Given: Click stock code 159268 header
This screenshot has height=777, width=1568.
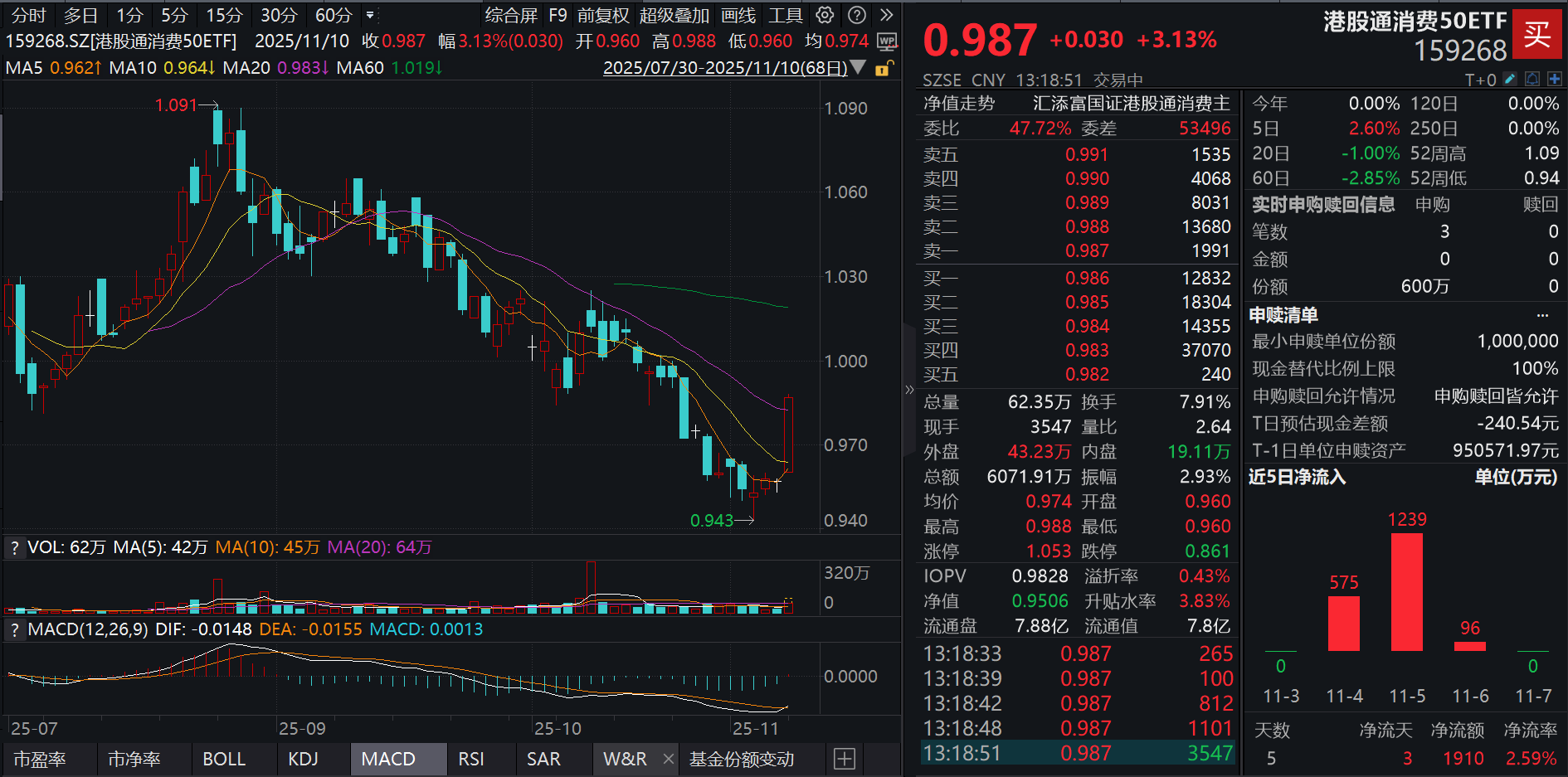Looking at the screenshot, I should (x=1460, y=51).
